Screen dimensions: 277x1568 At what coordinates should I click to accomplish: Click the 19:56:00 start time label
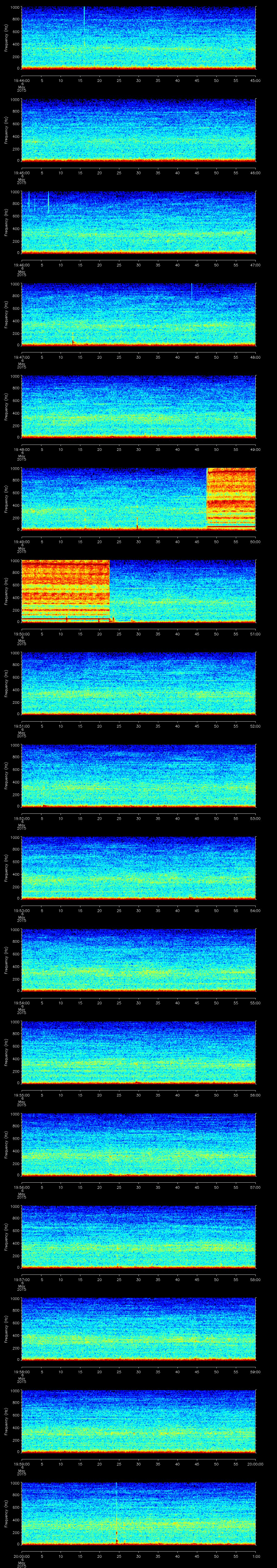(21, 1187)
